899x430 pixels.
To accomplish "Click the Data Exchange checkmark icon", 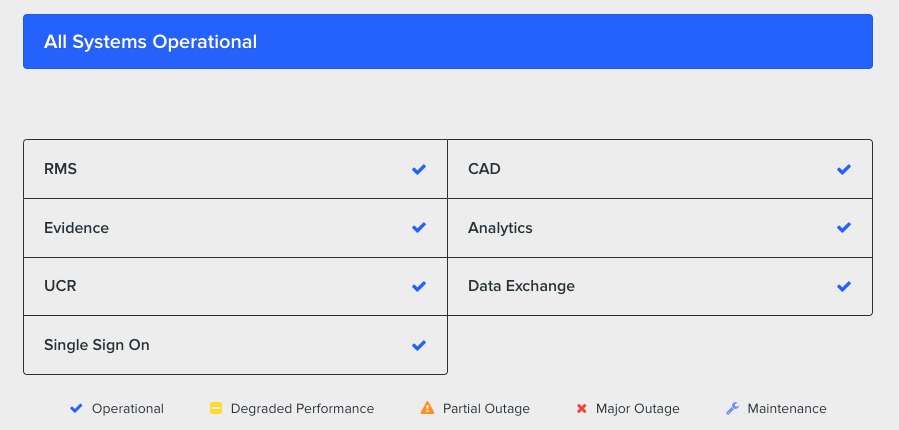I will [x=844, y=286].
